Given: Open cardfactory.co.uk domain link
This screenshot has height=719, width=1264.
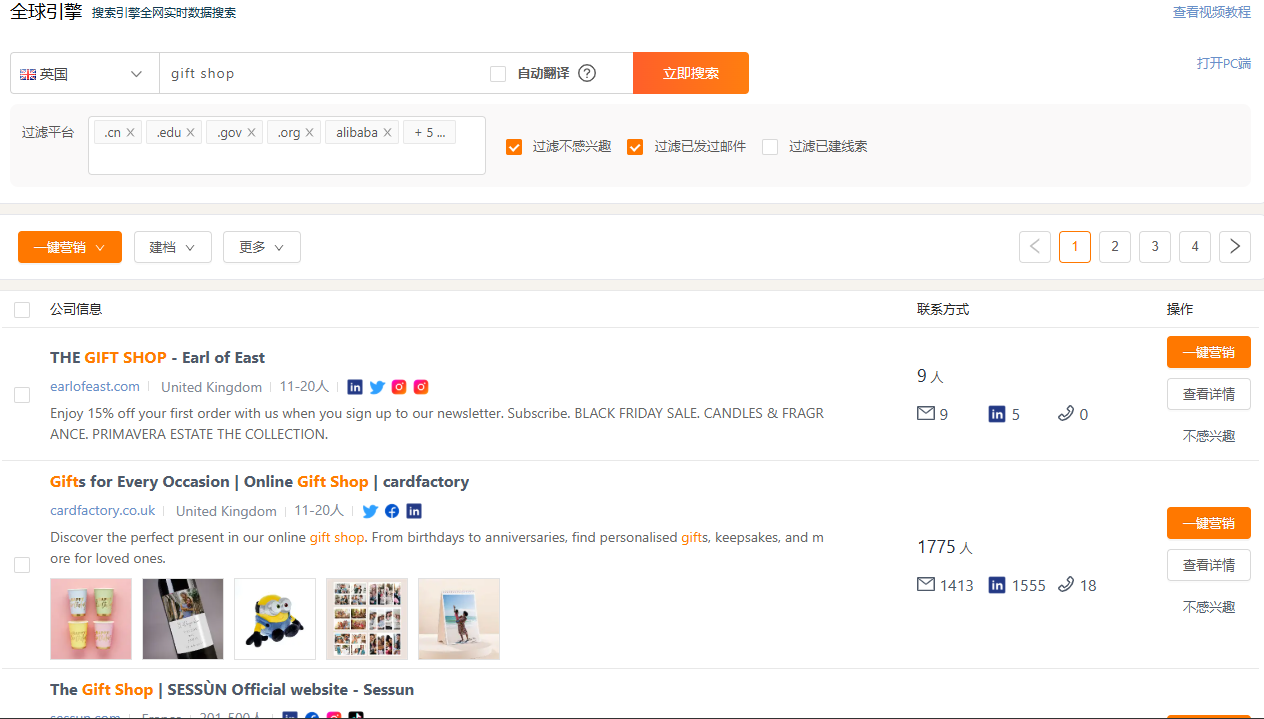Looking at the screenshot, I should [x=103, y=510].
